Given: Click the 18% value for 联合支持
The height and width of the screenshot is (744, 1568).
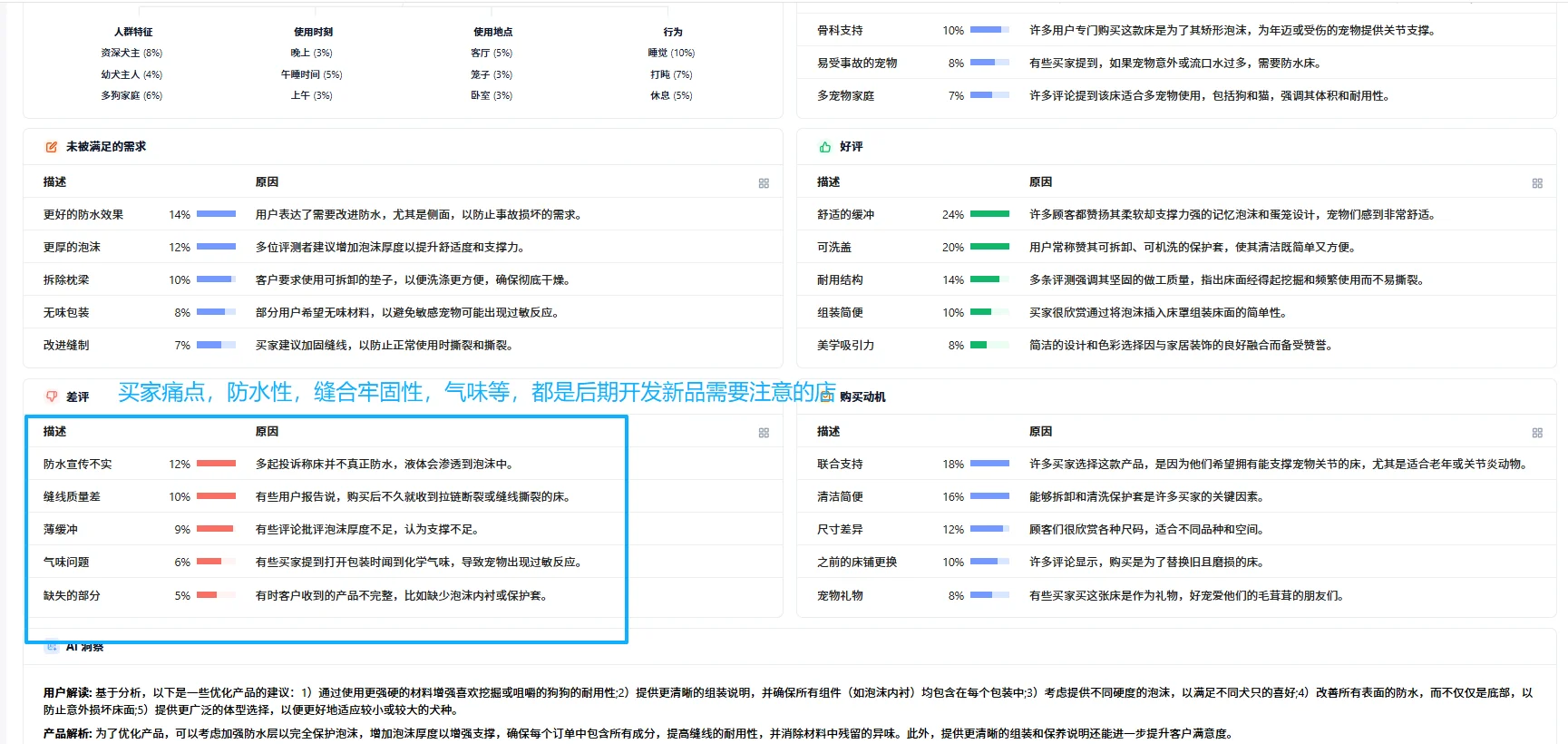Looking at the screenshot, I should tap(952, 464).
